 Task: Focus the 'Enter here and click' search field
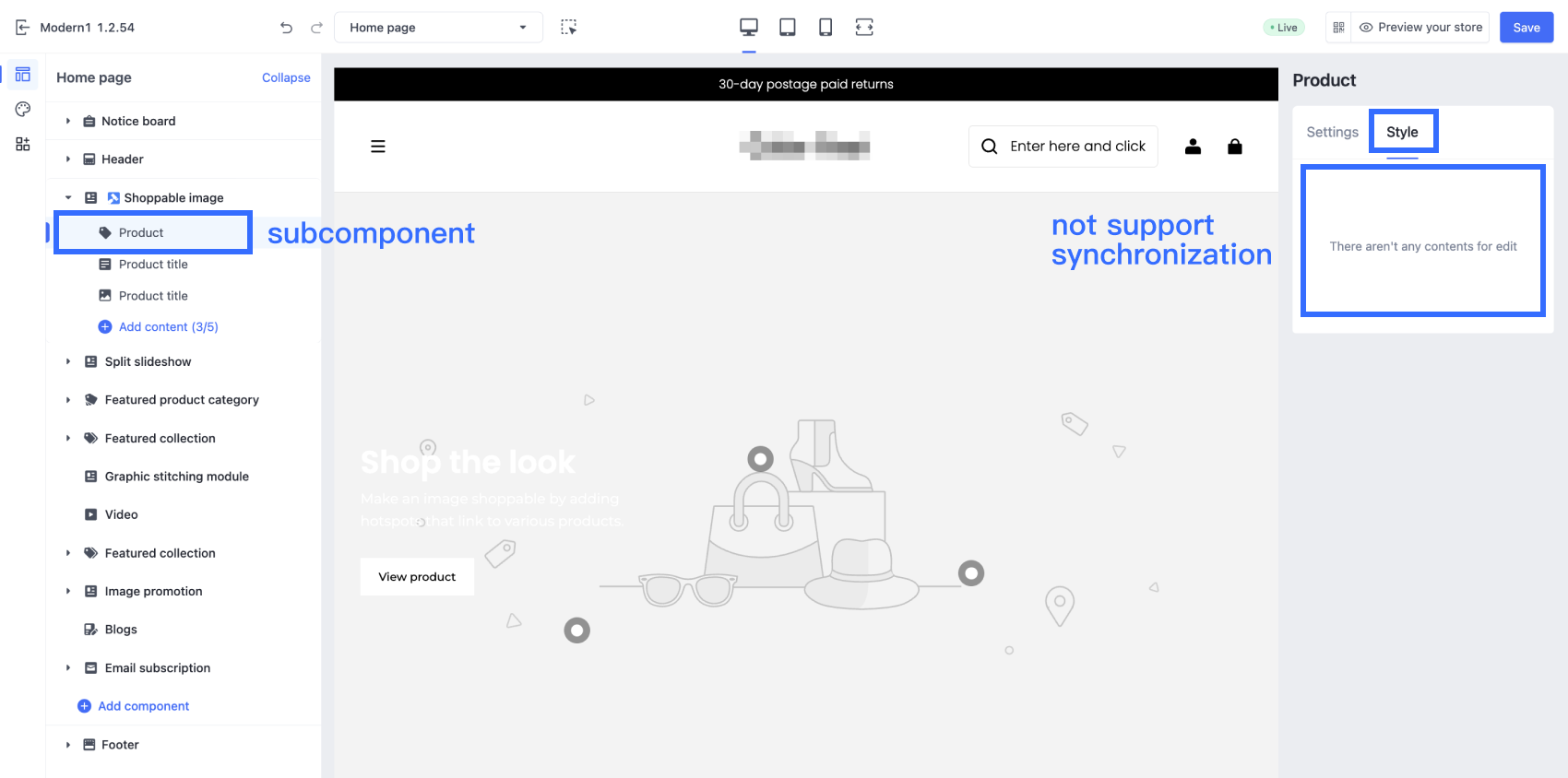coord(1063,147)
